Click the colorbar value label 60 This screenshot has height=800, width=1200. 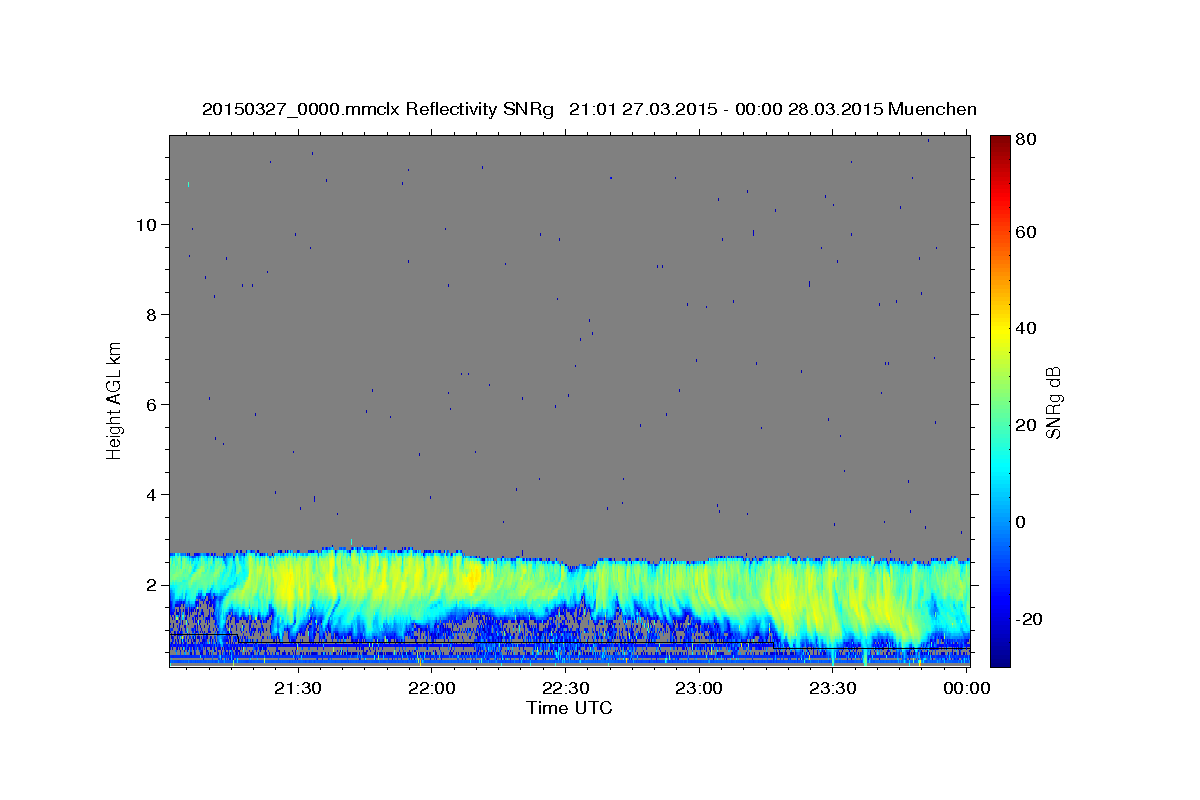pos(1025,232)
